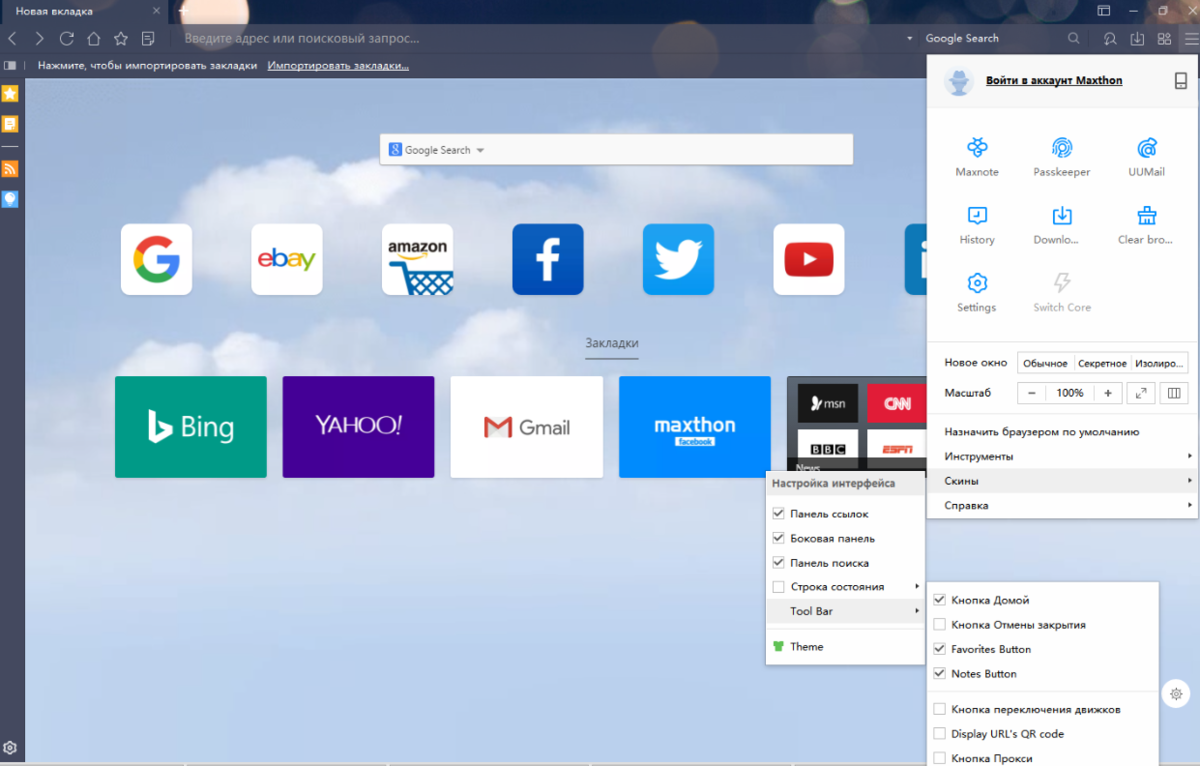Open the search engine dropdown arrow in toolbar
The width and height of the screenshot is (1200, 766).
click(x=910, y=39)
